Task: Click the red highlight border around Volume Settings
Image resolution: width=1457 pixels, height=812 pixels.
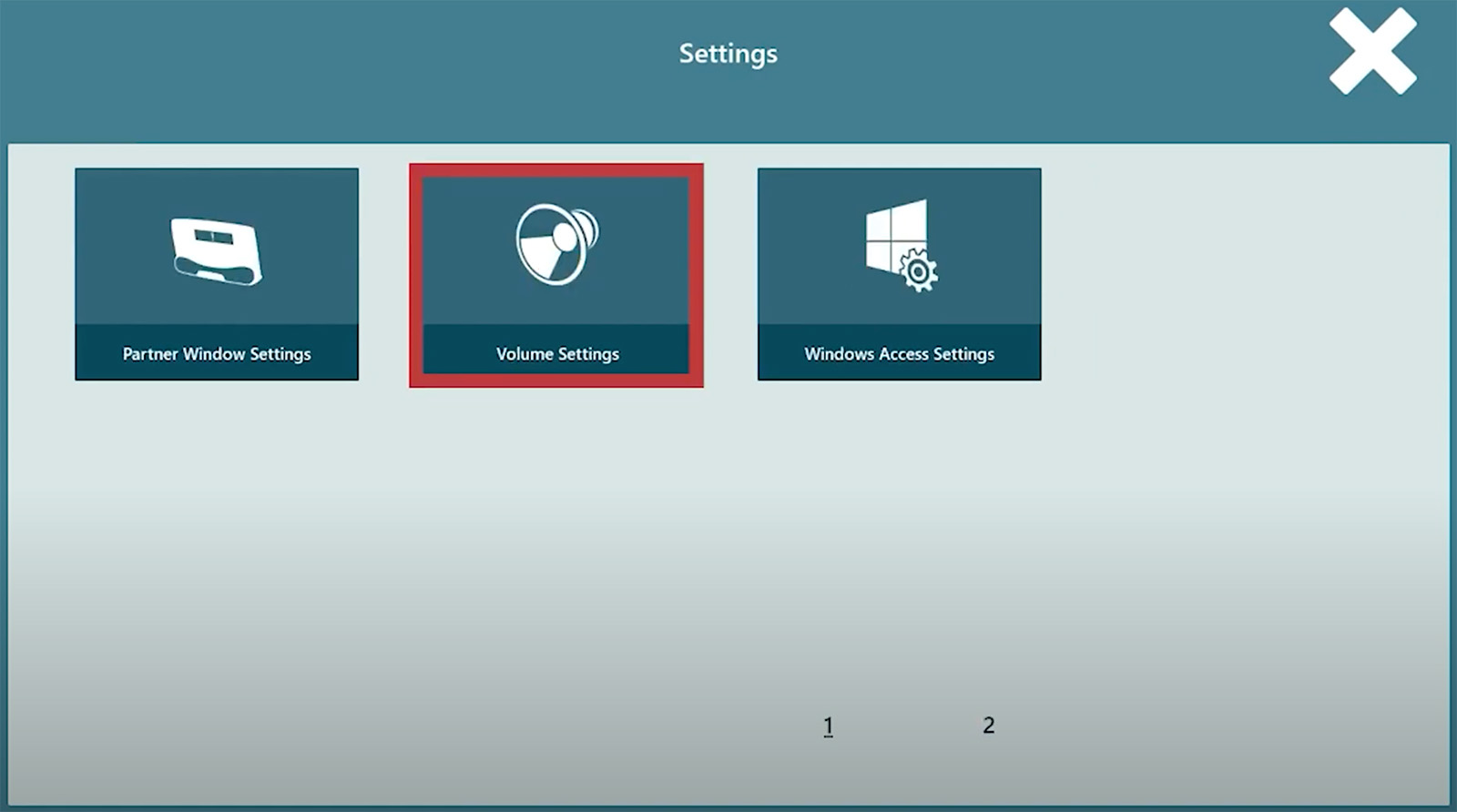Action: (416, 275)
